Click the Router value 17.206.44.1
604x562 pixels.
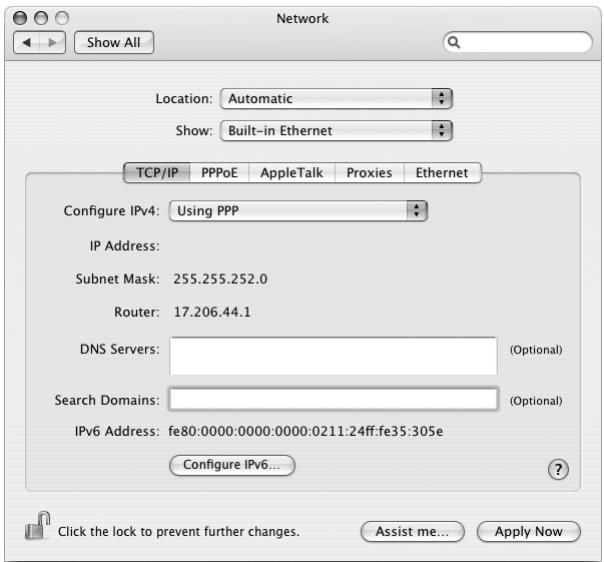(212, 312)
